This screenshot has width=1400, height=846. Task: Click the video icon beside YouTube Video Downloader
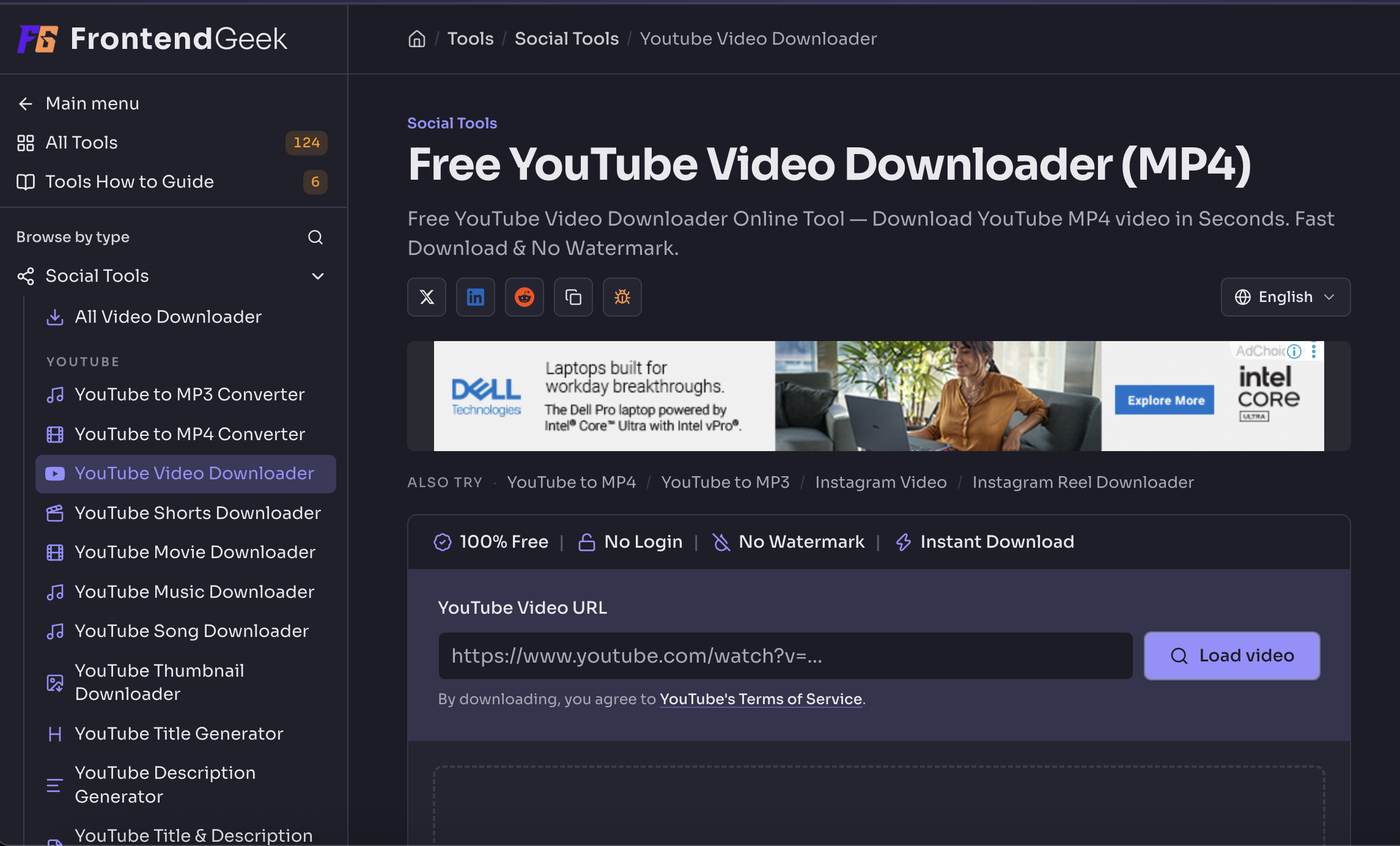click(55, 474)
